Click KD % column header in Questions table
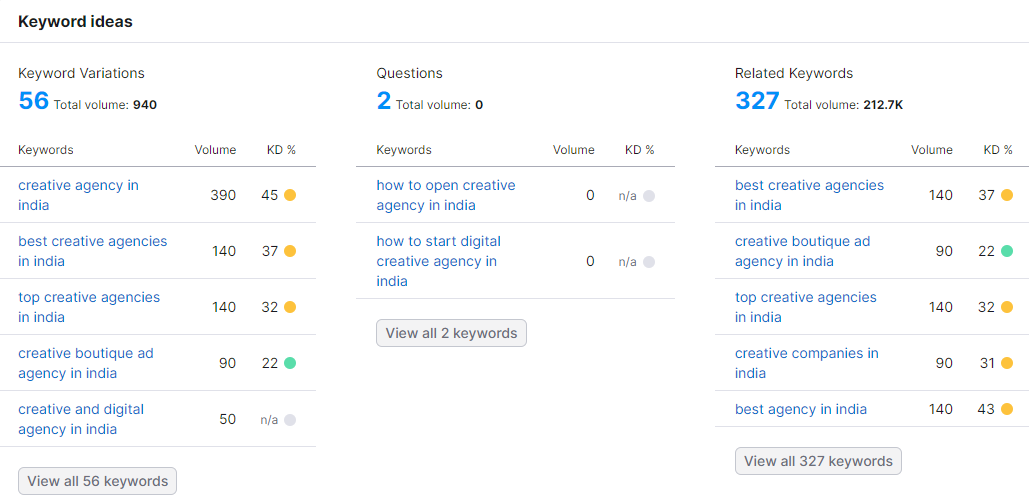 click(x=640, y=150)
